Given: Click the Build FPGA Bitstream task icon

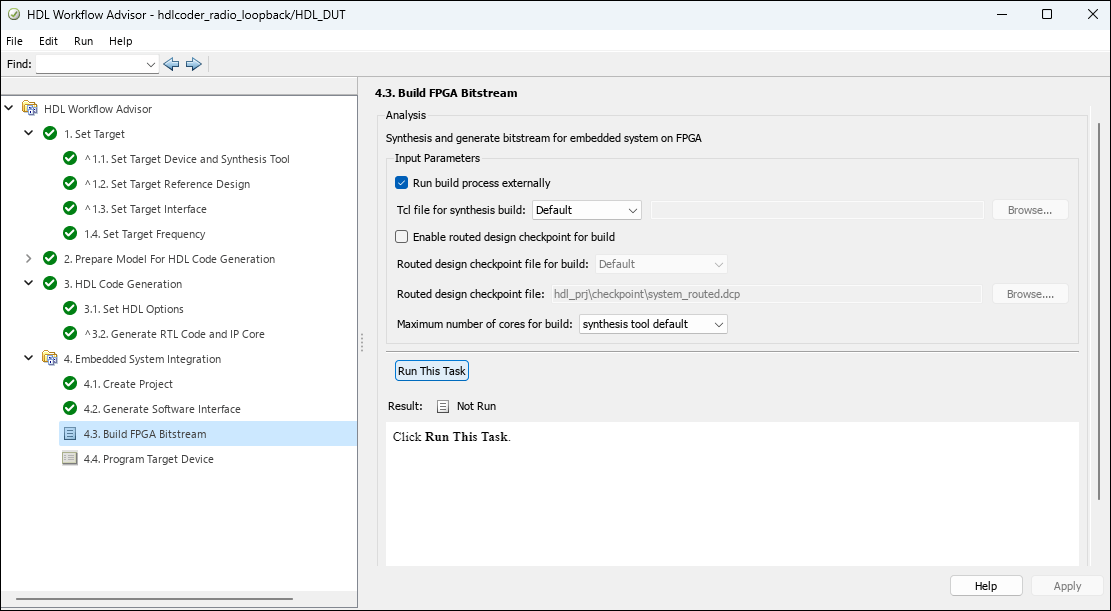Looking at the screenshot, I should point(70,434).
